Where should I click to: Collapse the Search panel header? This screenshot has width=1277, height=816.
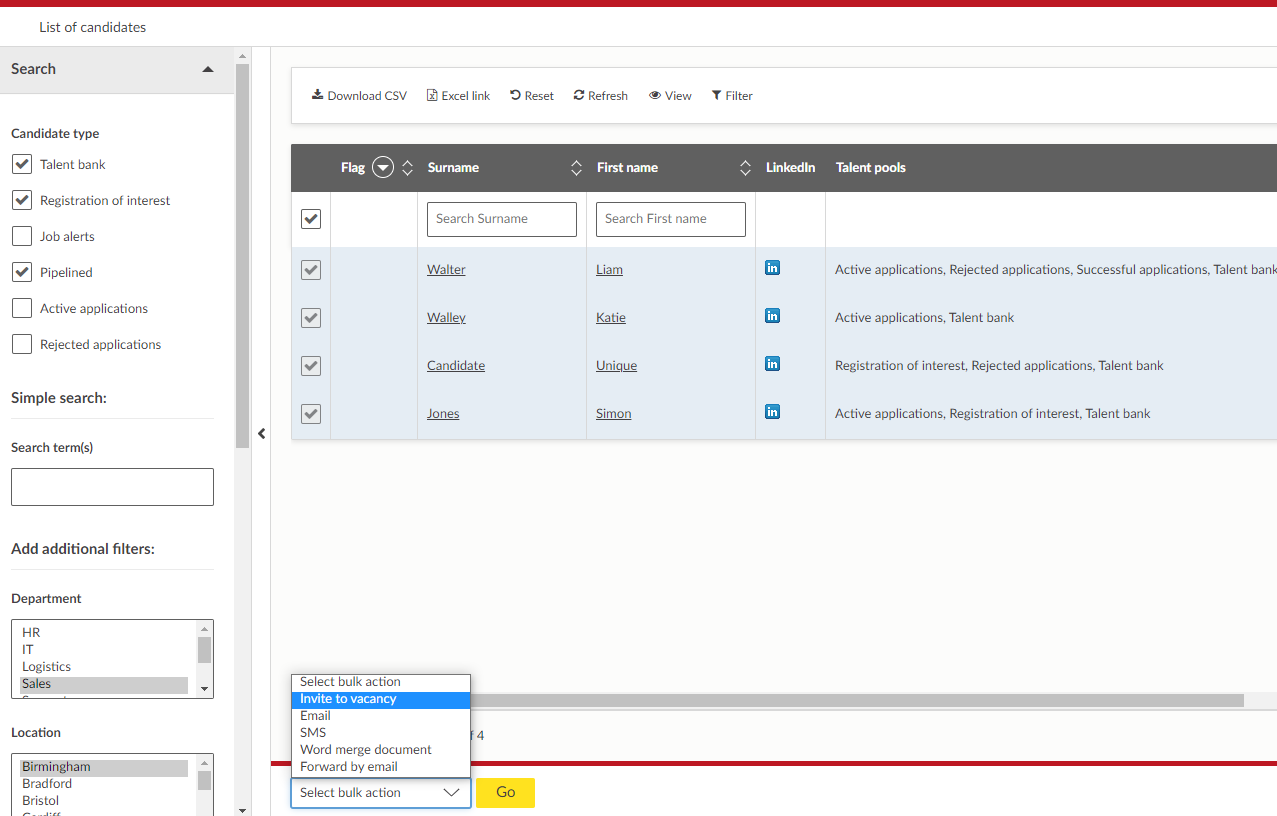pyautogui.click(x=208, y=69)
